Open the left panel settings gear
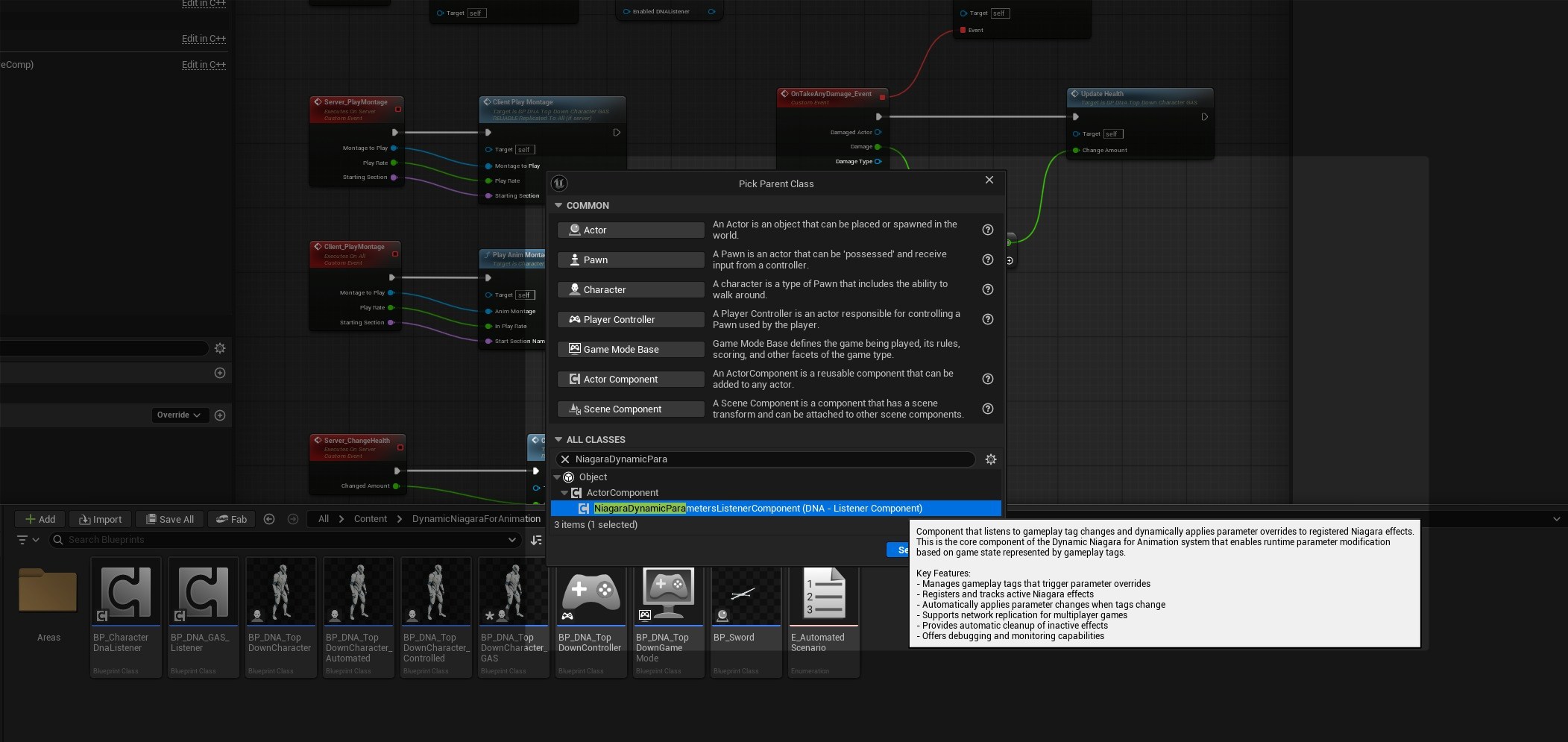This screenshot has height=742, width=1568. pyautogui.click(x=220, y=348)
